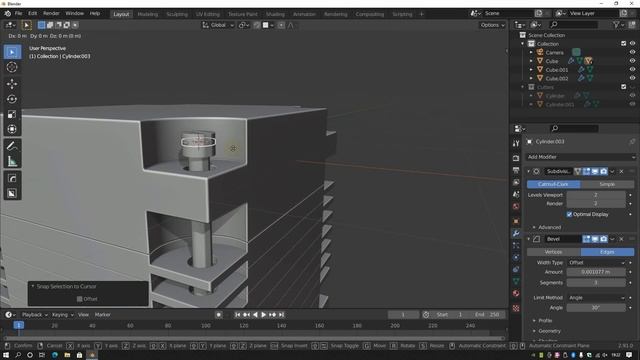Open the Render properties tab
The image size is (640, 360).
pyautogui.click(x=516, y=158)
